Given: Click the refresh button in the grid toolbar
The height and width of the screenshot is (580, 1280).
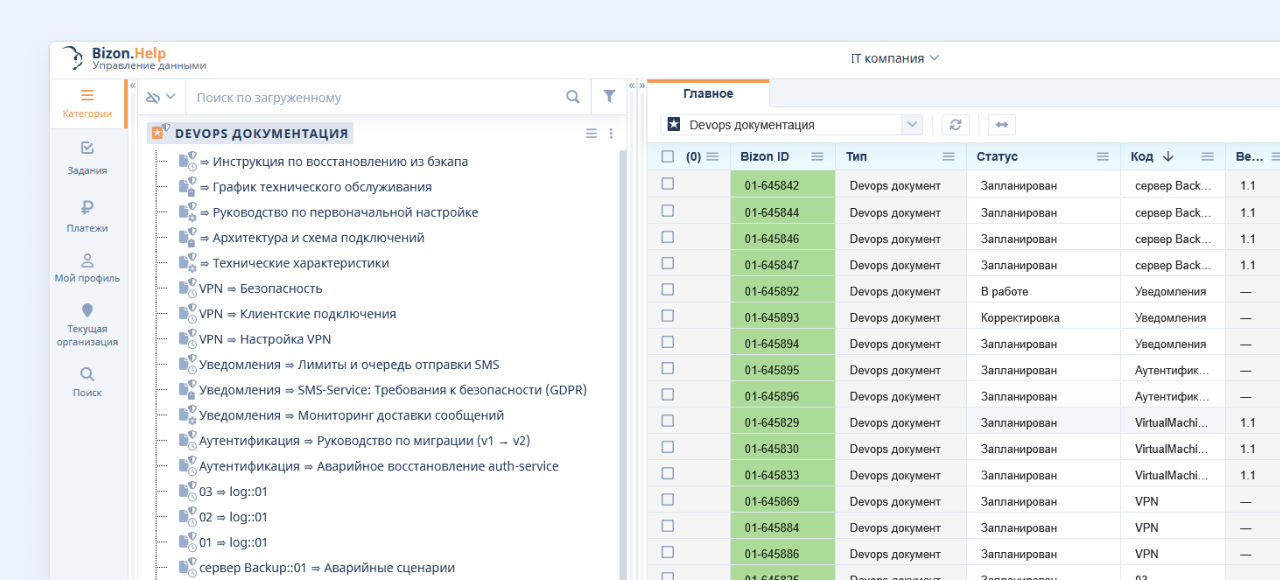Looking at the screenshot, I should point(956,124).
